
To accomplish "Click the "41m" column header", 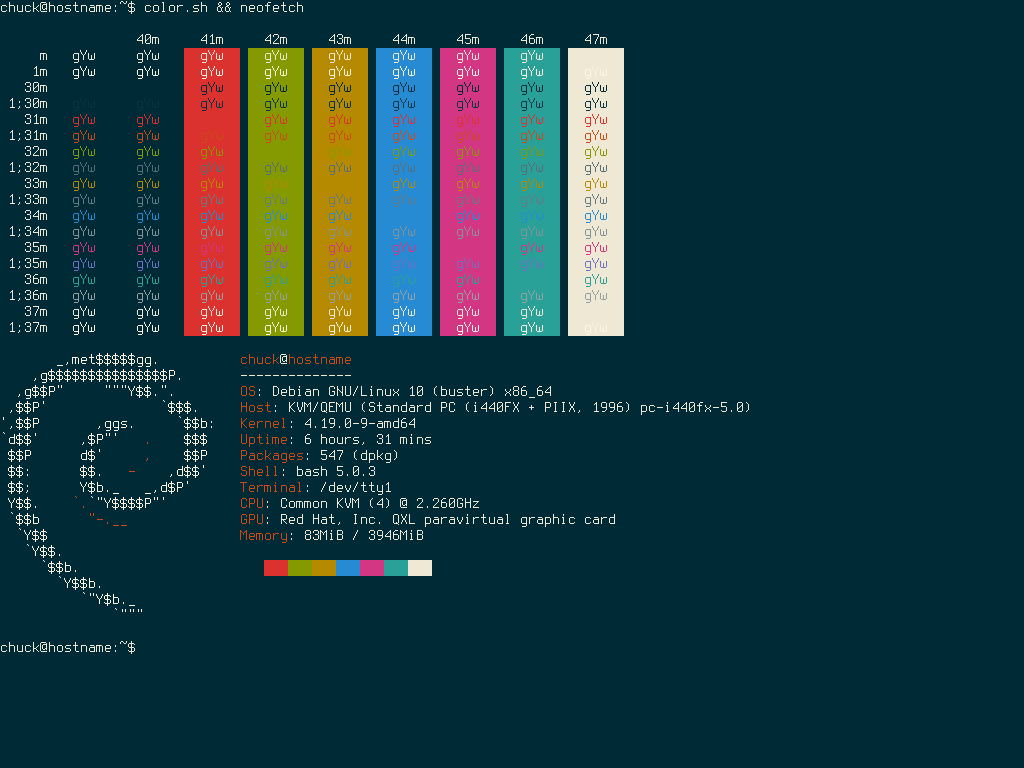I will (212, 40).
